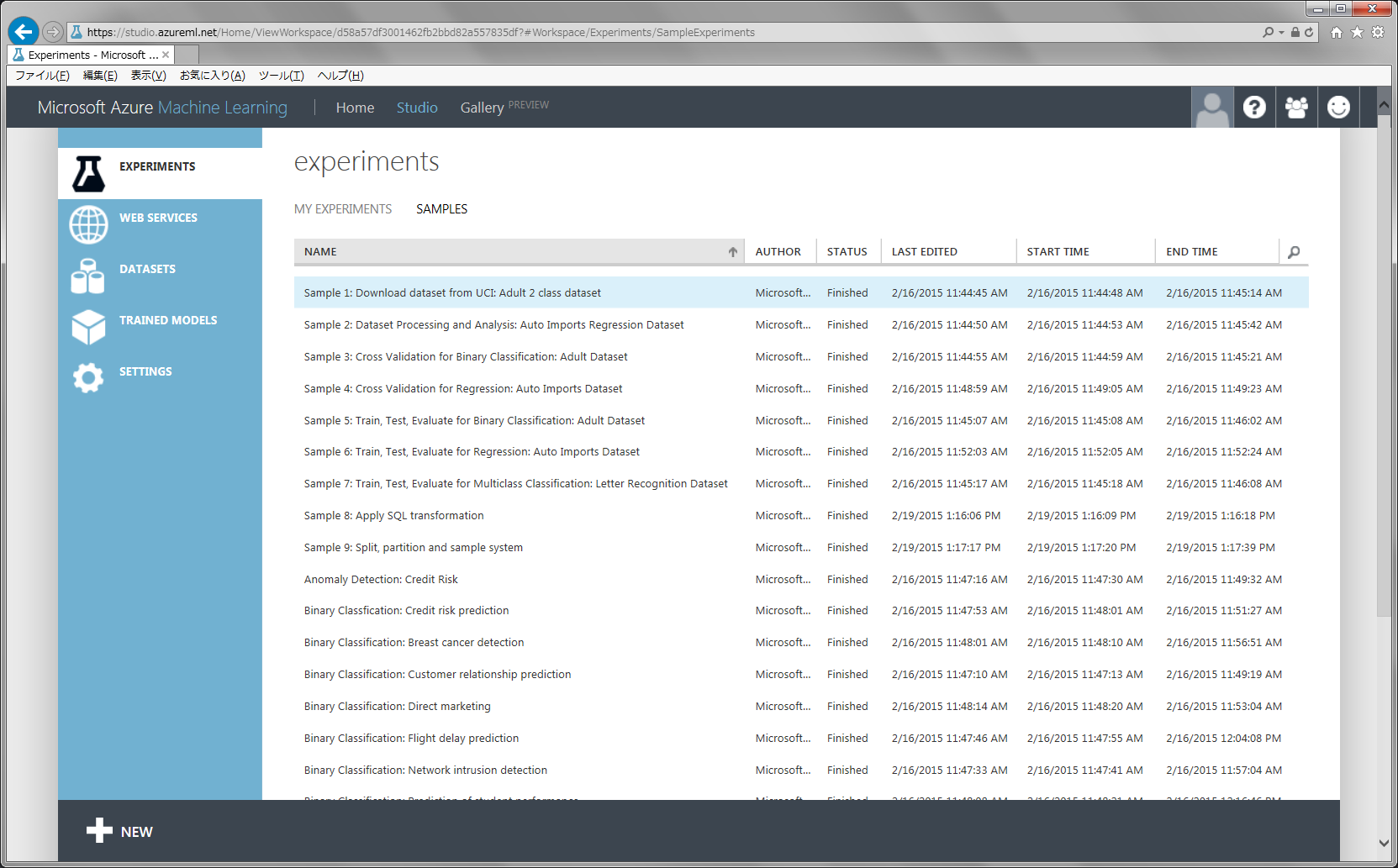Screen dimensions: 1398x868
Task: Click the help question mark icon
Action: pyautogui.click(x=1254, y=108)
